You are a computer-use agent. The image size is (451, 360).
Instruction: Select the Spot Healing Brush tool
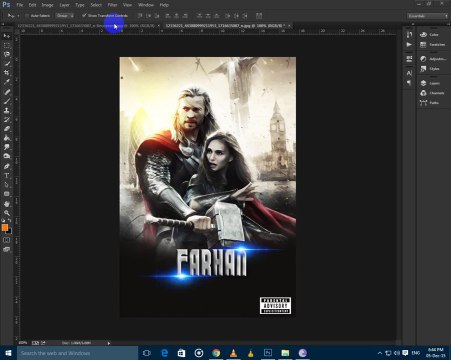pos(7,92)
